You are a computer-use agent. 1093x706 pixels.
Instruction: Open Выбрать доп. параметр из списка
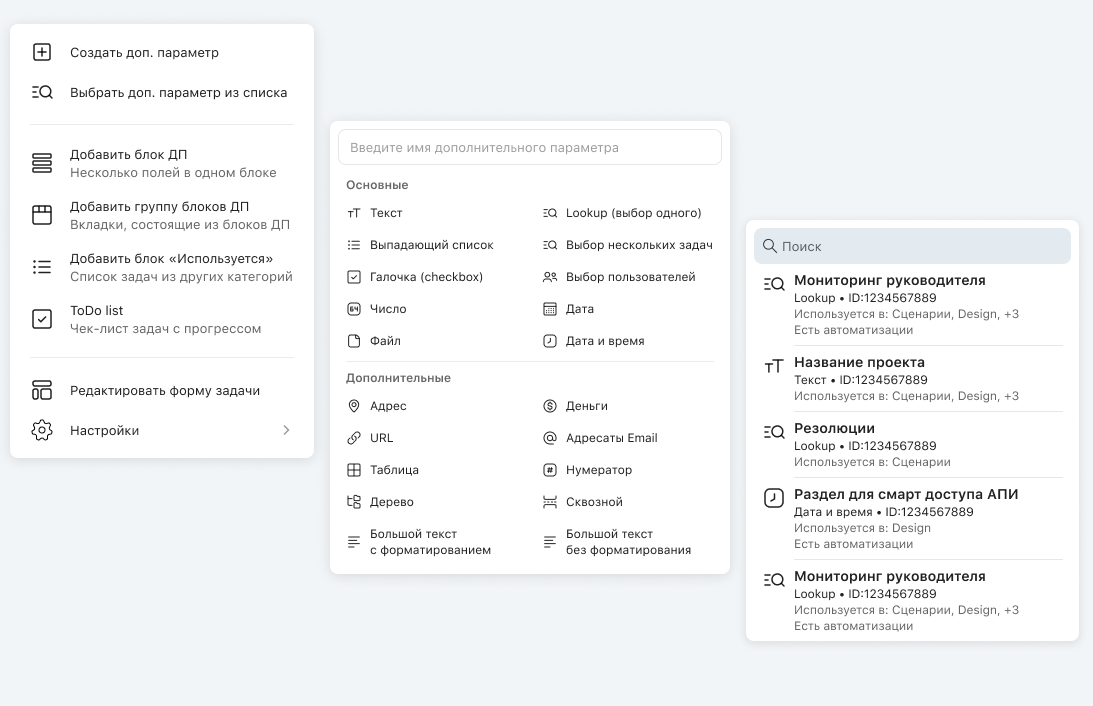[178, 93]
